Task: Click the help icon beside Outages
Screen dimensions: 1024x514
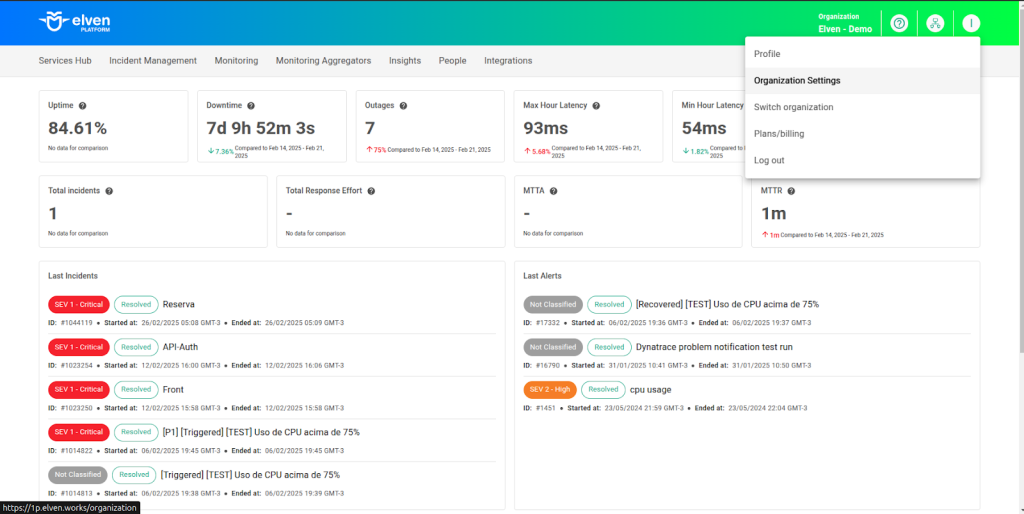Action: point(405,106)
